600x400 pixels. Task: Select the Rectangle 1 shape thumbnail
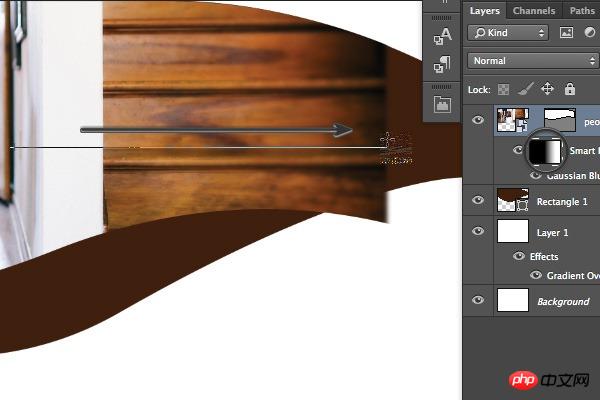pos(513,200)
